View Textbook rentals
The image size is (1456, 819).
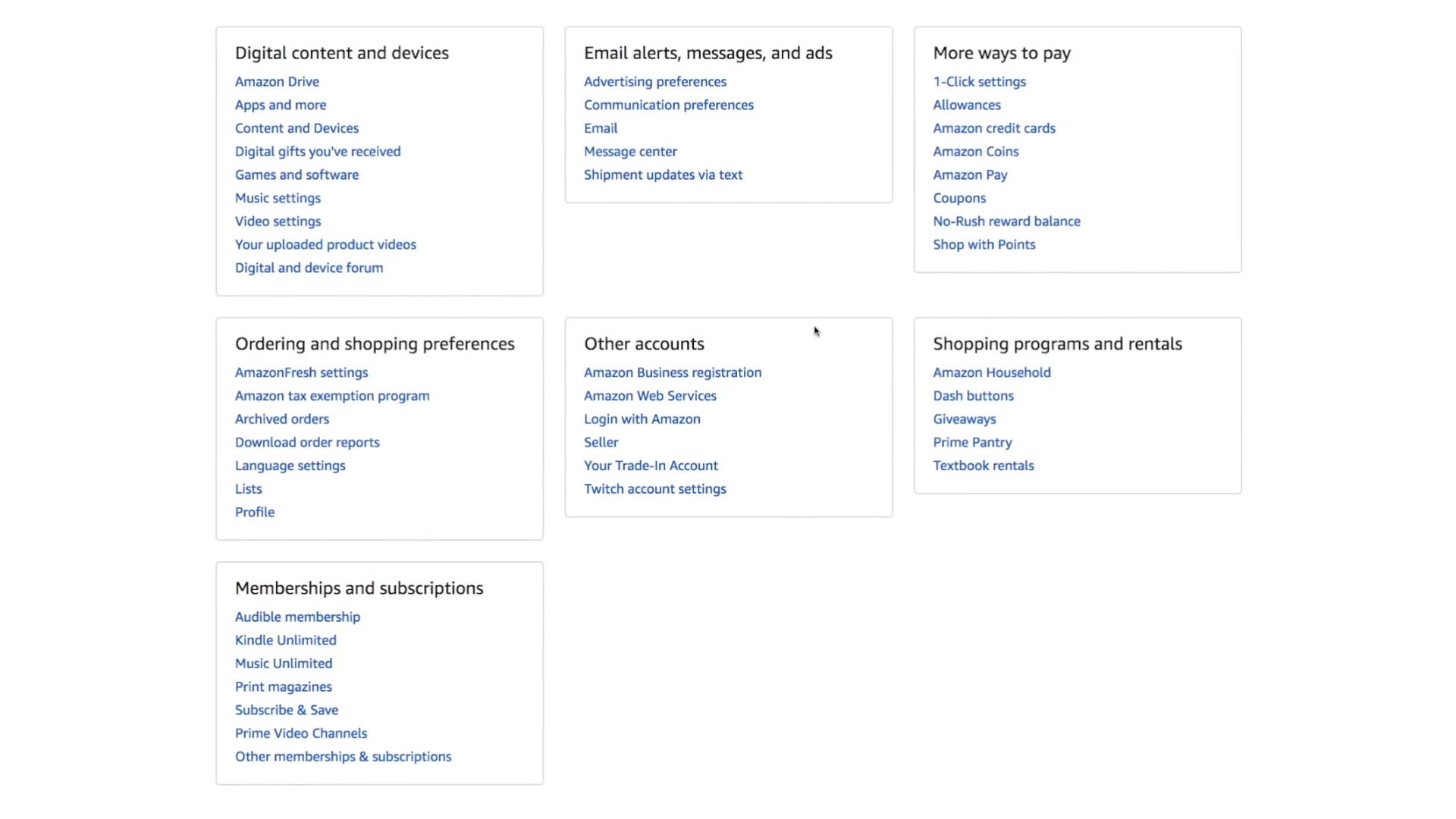click(x=983, y=466)
